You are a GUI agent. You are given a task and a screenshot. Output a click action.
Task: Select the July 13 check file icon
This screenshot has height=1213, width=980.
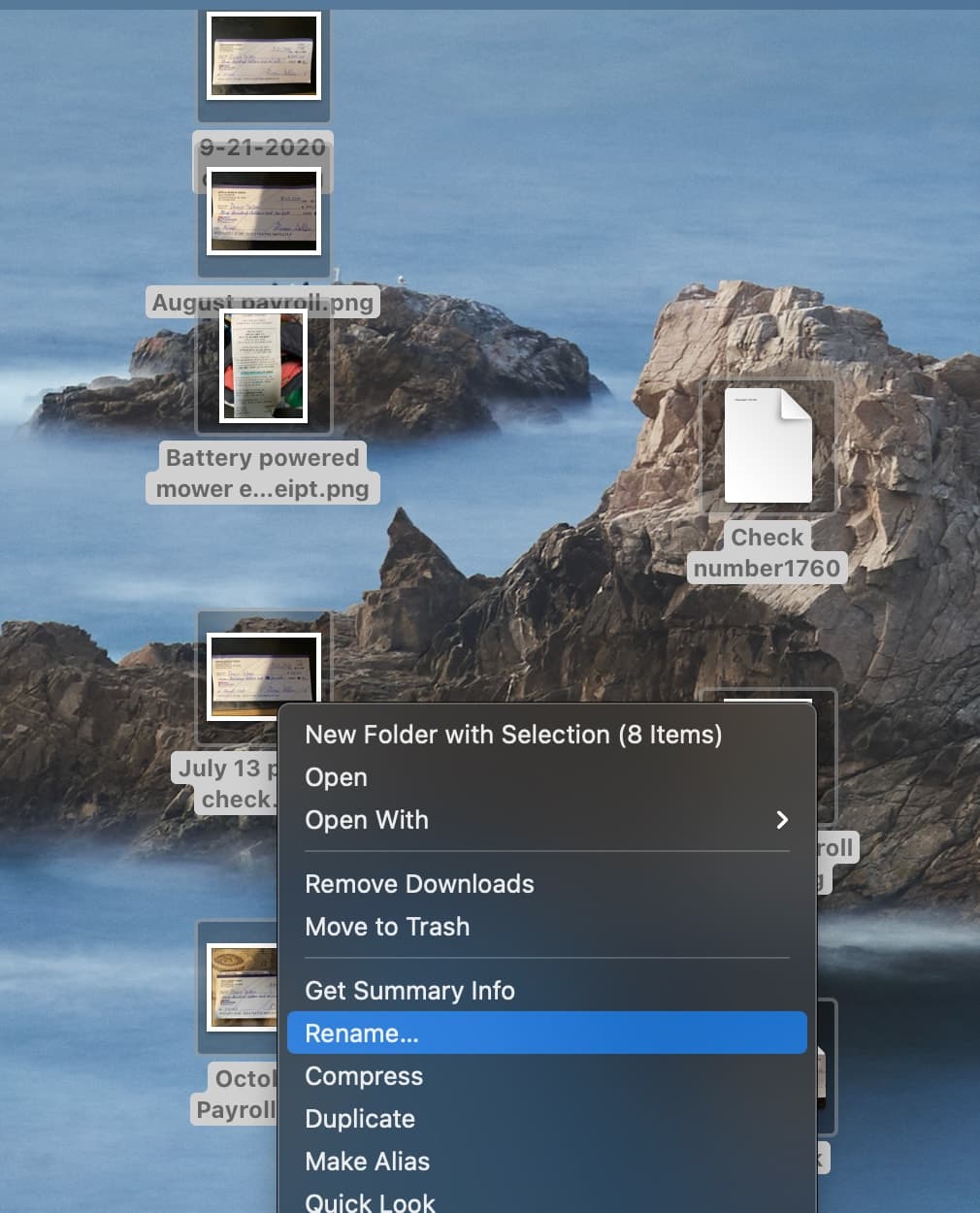pos(263,674)
